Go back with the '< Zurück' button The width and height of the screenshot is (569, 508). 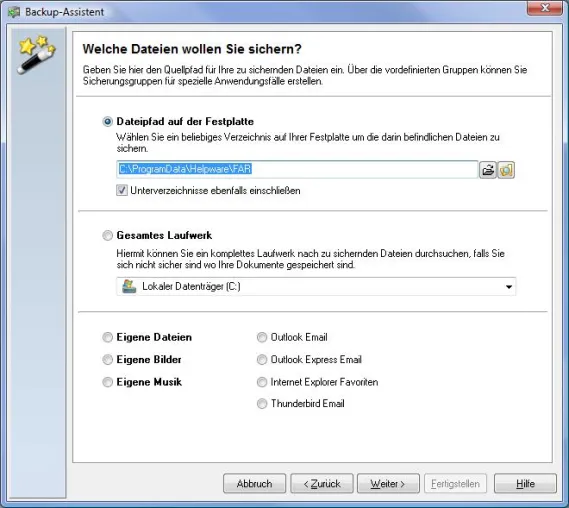[322, 484]
